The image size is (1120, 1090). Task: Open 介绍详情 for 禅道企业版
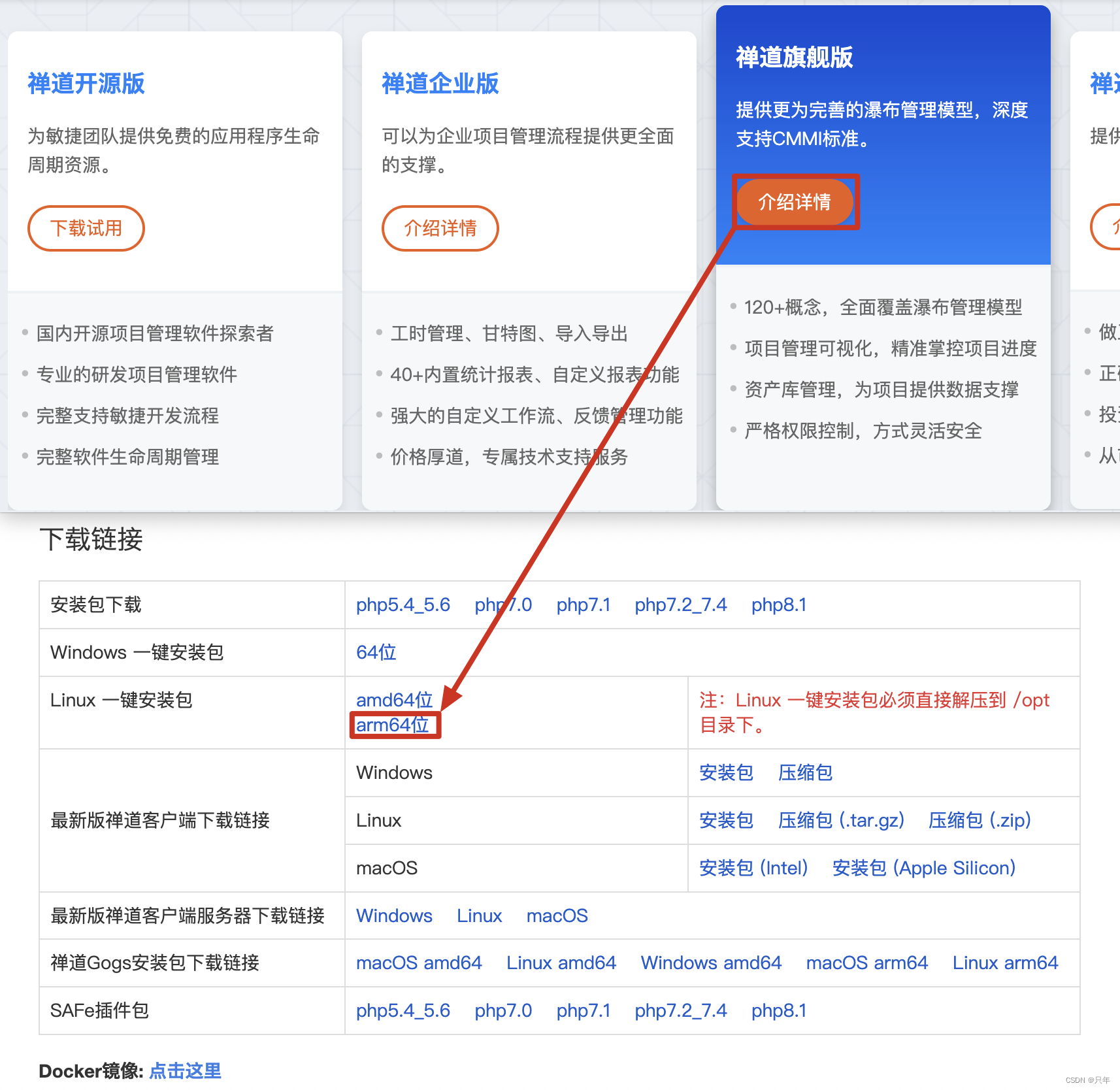click(x=440, y=228)
